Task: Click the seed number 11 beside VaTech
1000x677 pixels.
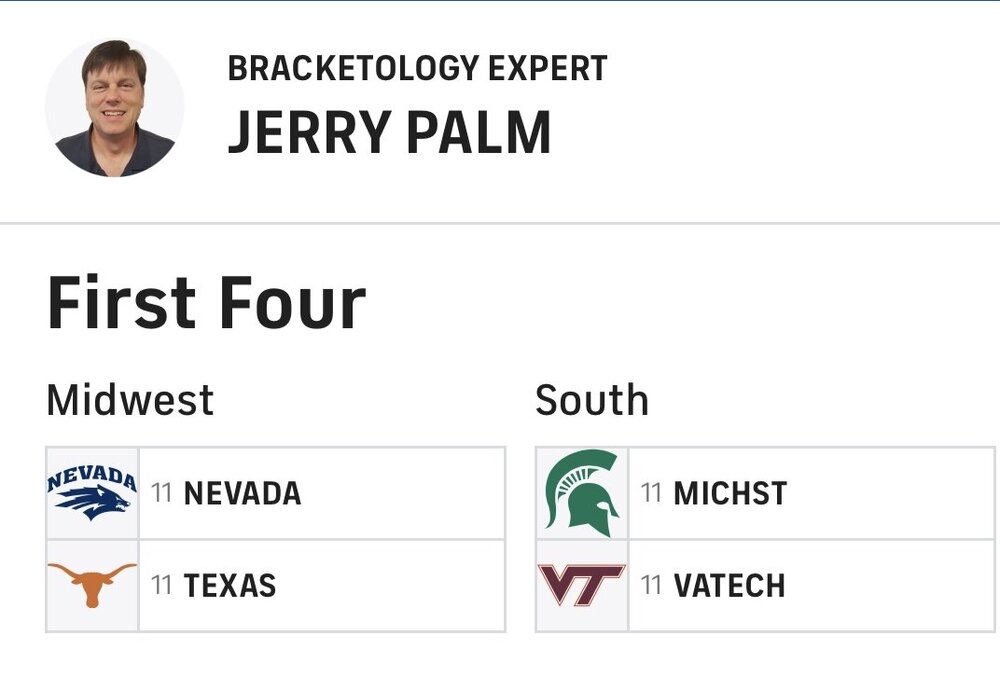Action: point(652,585)
